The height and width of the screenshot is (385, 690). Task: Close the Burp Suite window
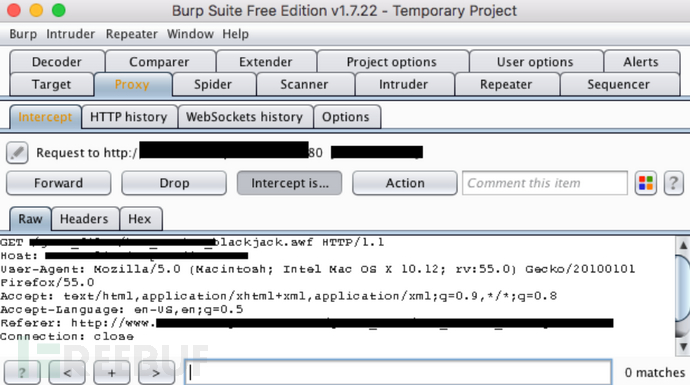pyautogui.click(x=14, y=10)
